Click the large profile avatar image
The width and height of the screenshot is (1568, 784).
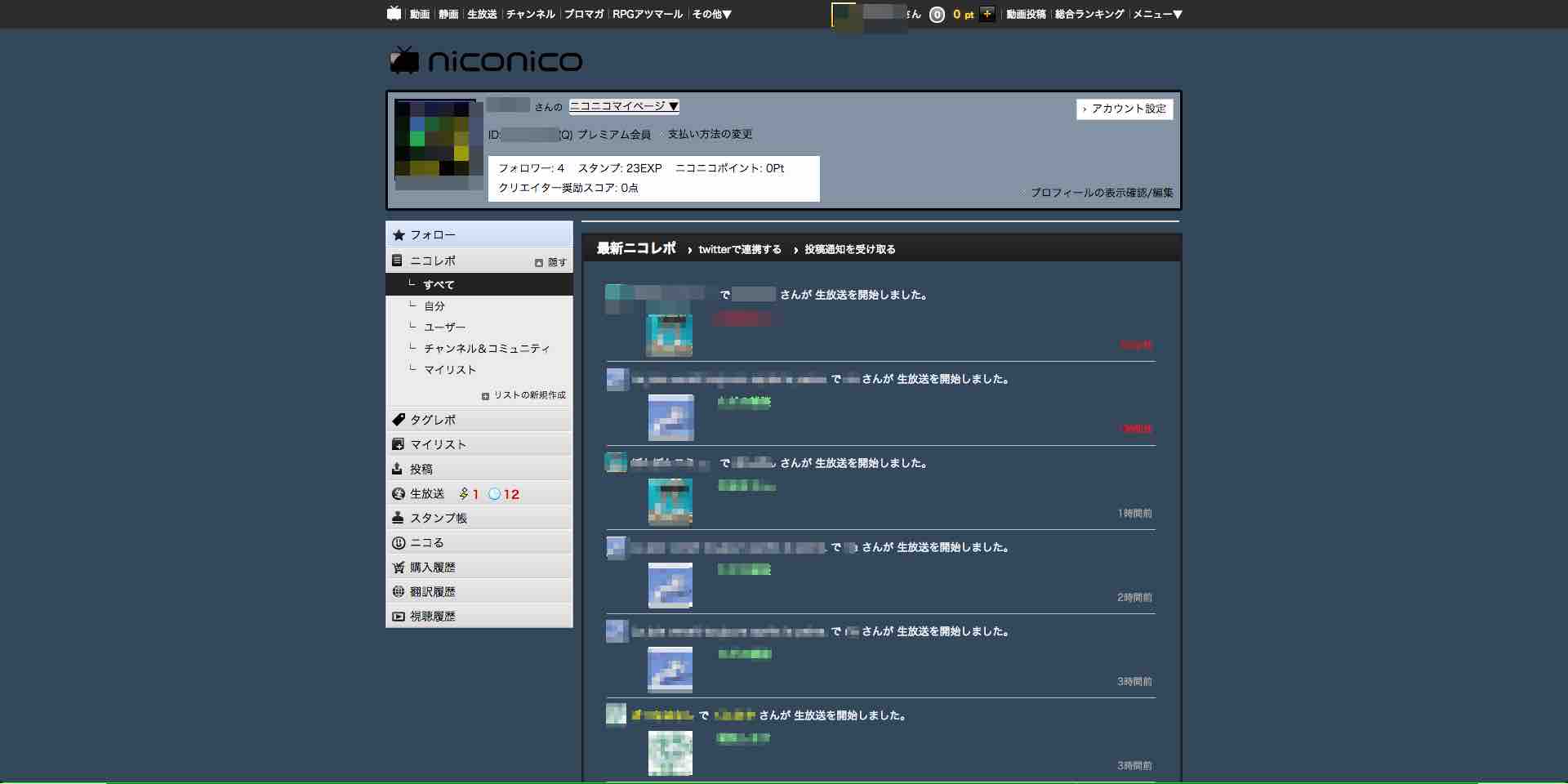[x=439, y=144]
